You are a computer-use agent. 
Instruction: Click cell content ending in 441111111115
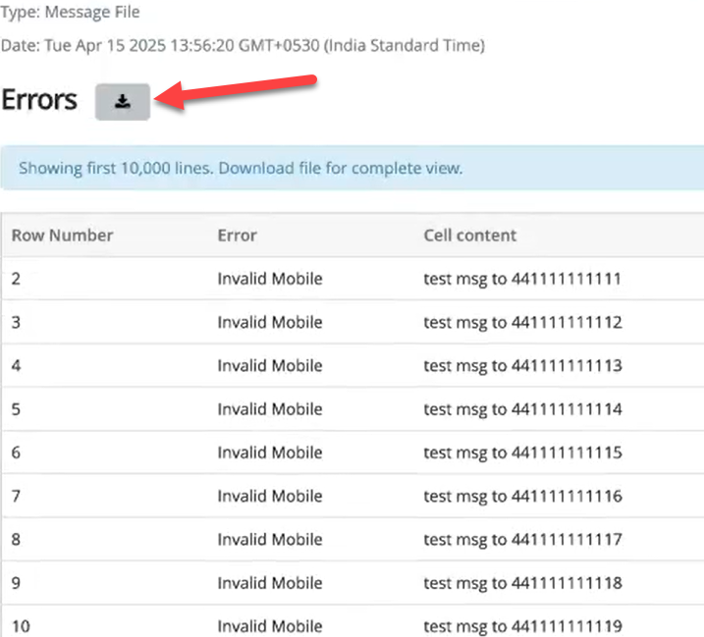(522, 453)
